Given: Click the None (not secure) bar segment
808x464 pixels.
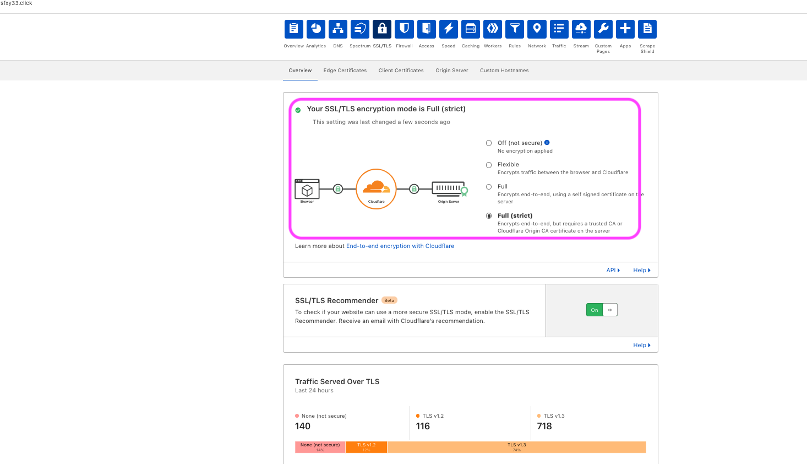Looking at the screenshot, I should 320,447.
